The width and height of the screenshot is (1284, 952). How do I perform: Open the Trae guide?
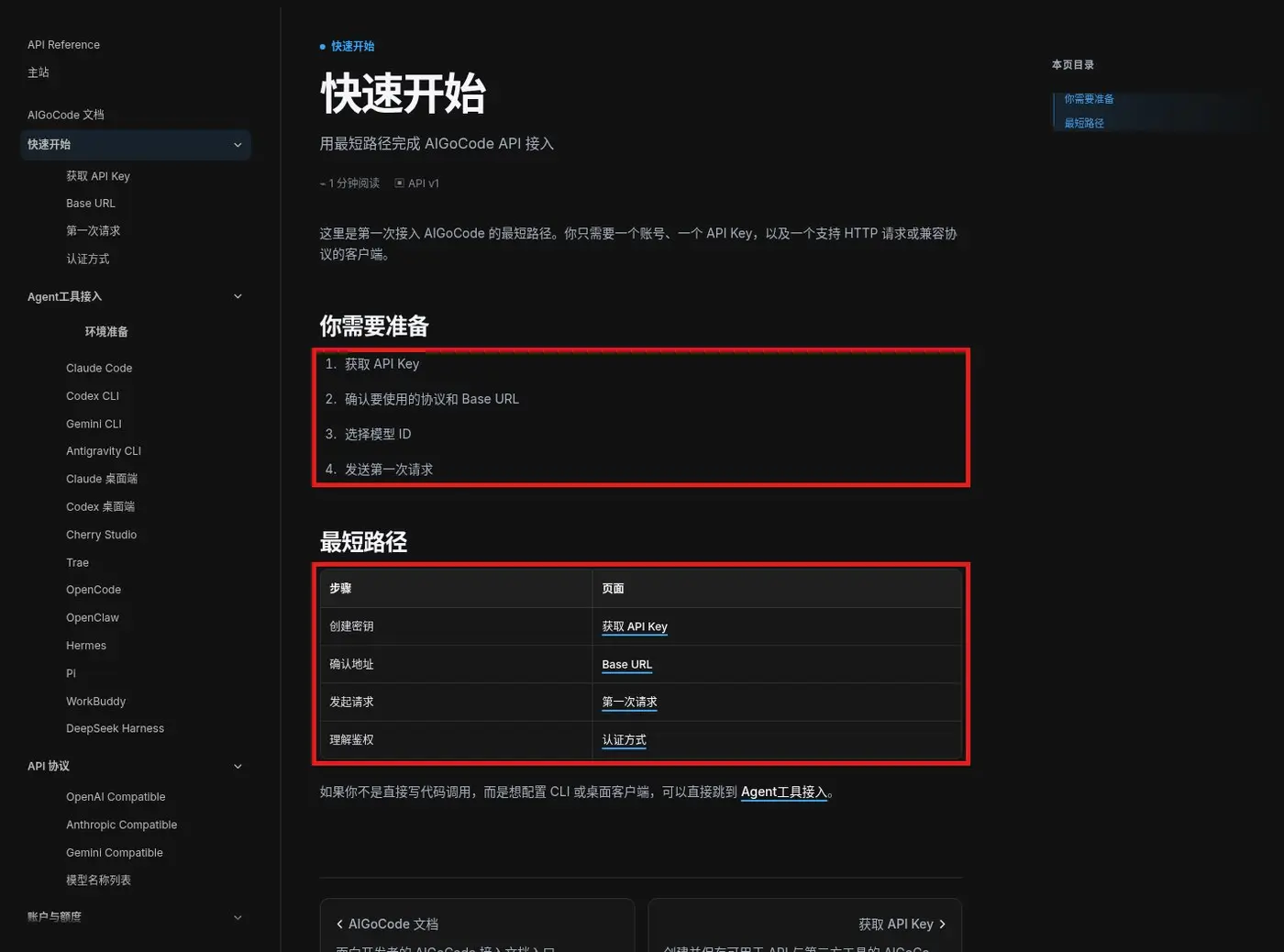(x=77, y=563)
